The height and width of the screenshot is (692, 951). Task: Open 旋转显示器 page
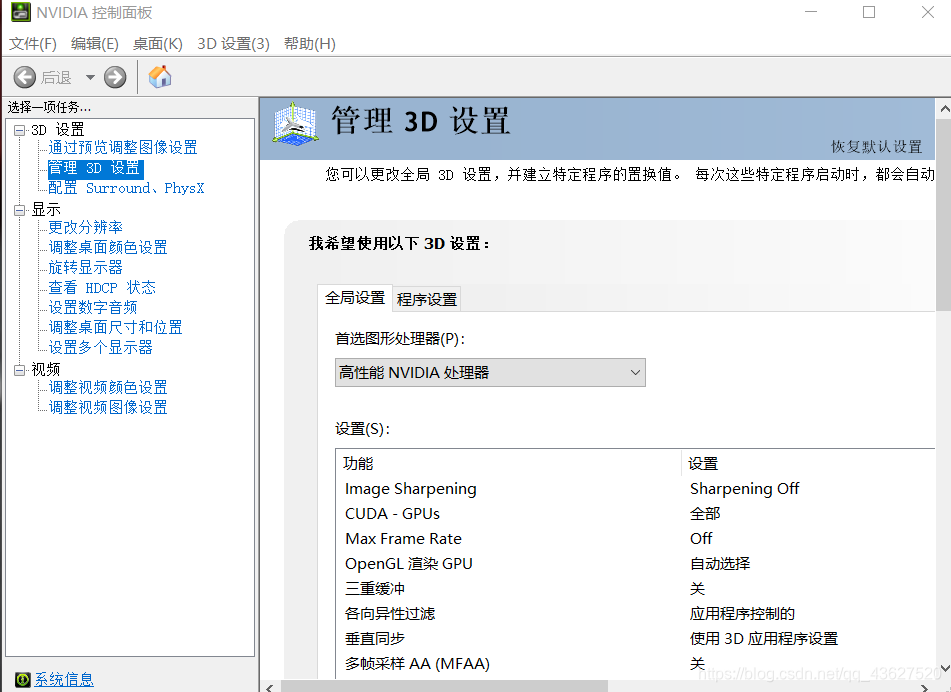click(x=86, y=267)
